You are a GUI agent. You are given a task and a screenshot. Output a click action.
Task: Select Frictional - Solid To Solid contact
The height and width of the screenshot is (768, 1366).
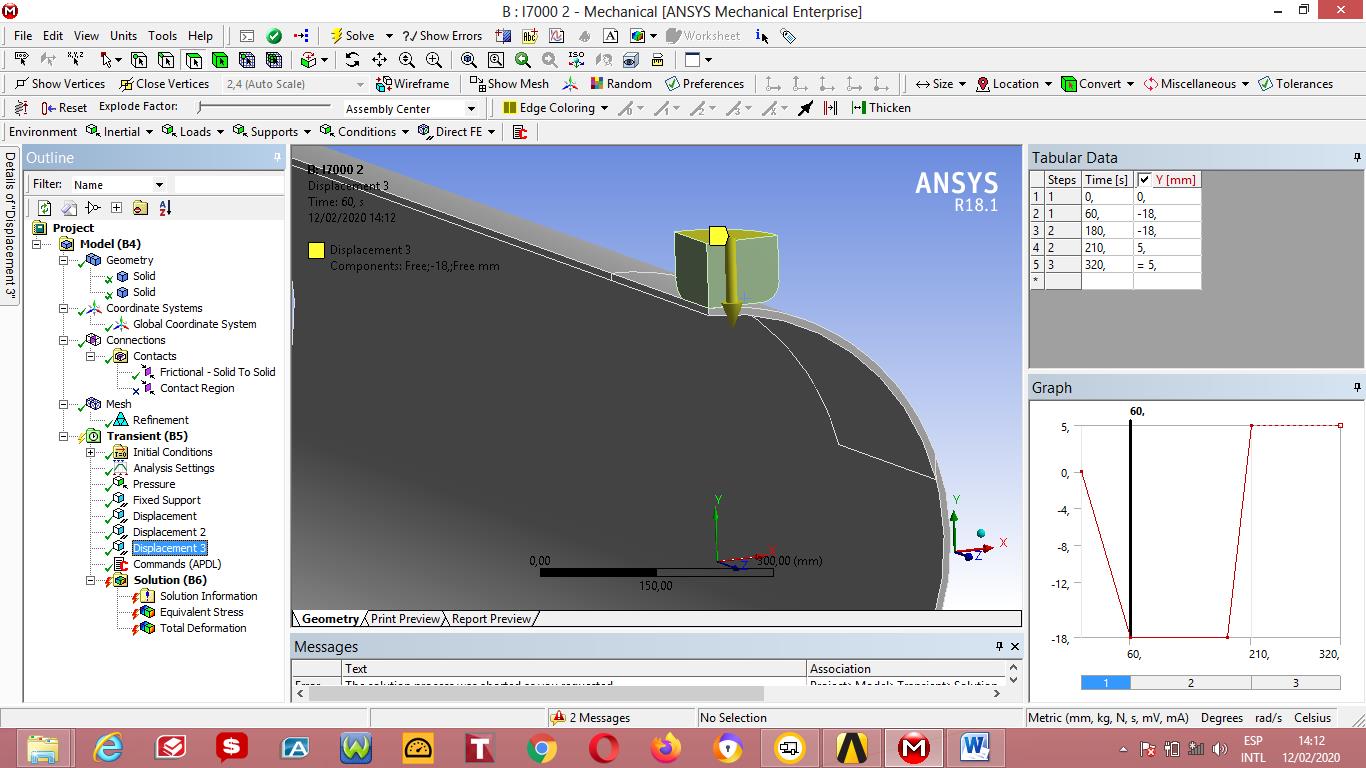(217, 372)
